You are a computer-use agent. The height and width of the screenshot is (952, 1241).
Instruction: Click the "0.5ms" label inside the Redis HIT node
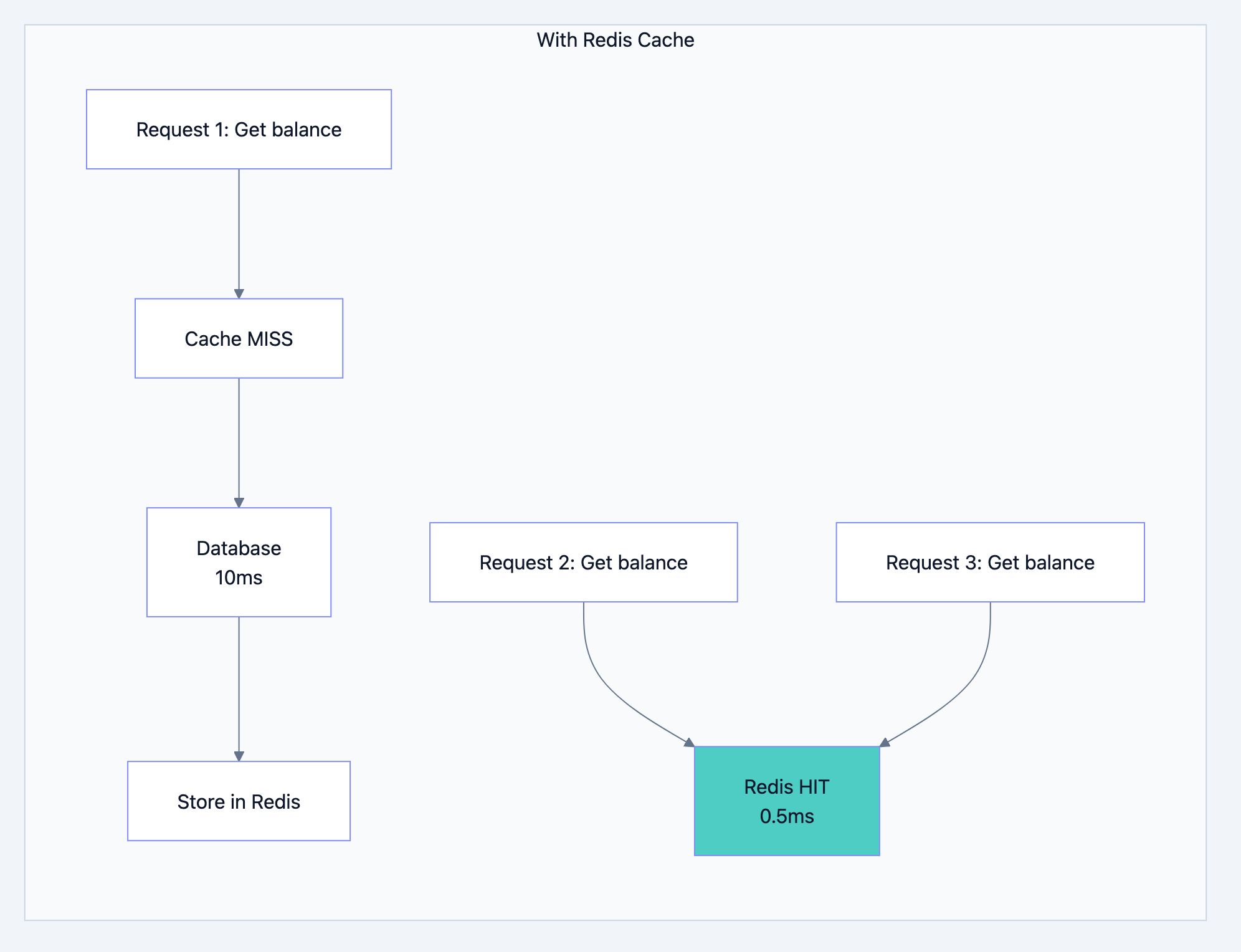[787, 816]
